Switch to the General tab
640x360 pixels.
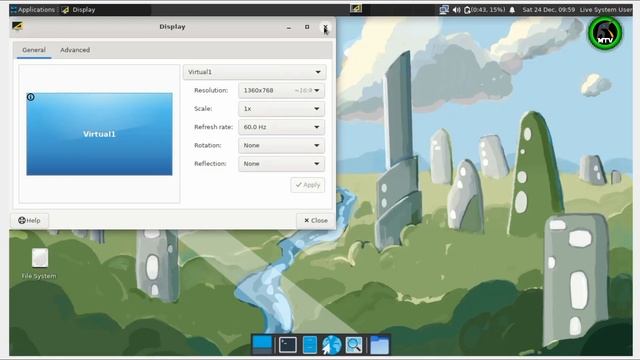click(x=34, y=50)
